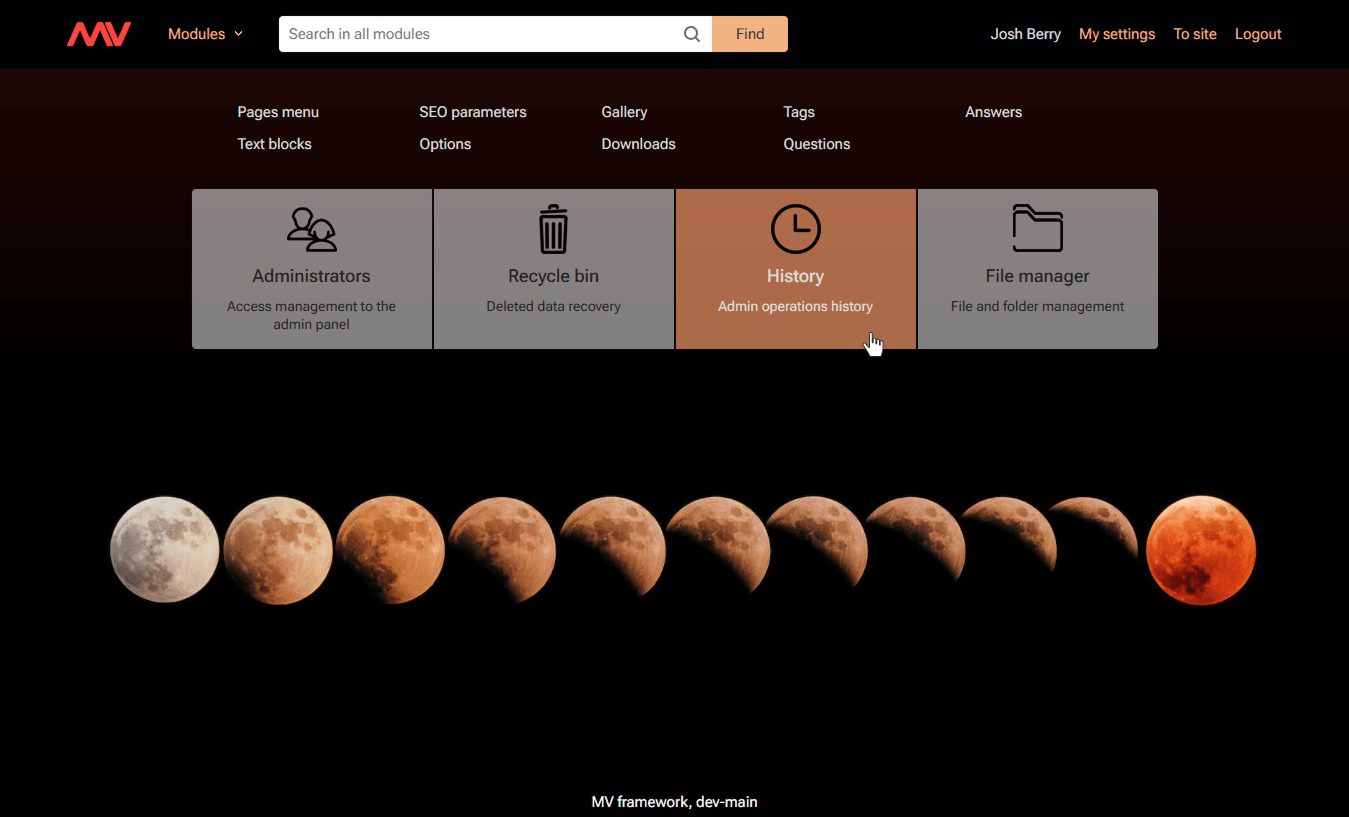Viewport: 1349px width, 817px height.
Task: Open the Questions module
Action: (816, 144)
